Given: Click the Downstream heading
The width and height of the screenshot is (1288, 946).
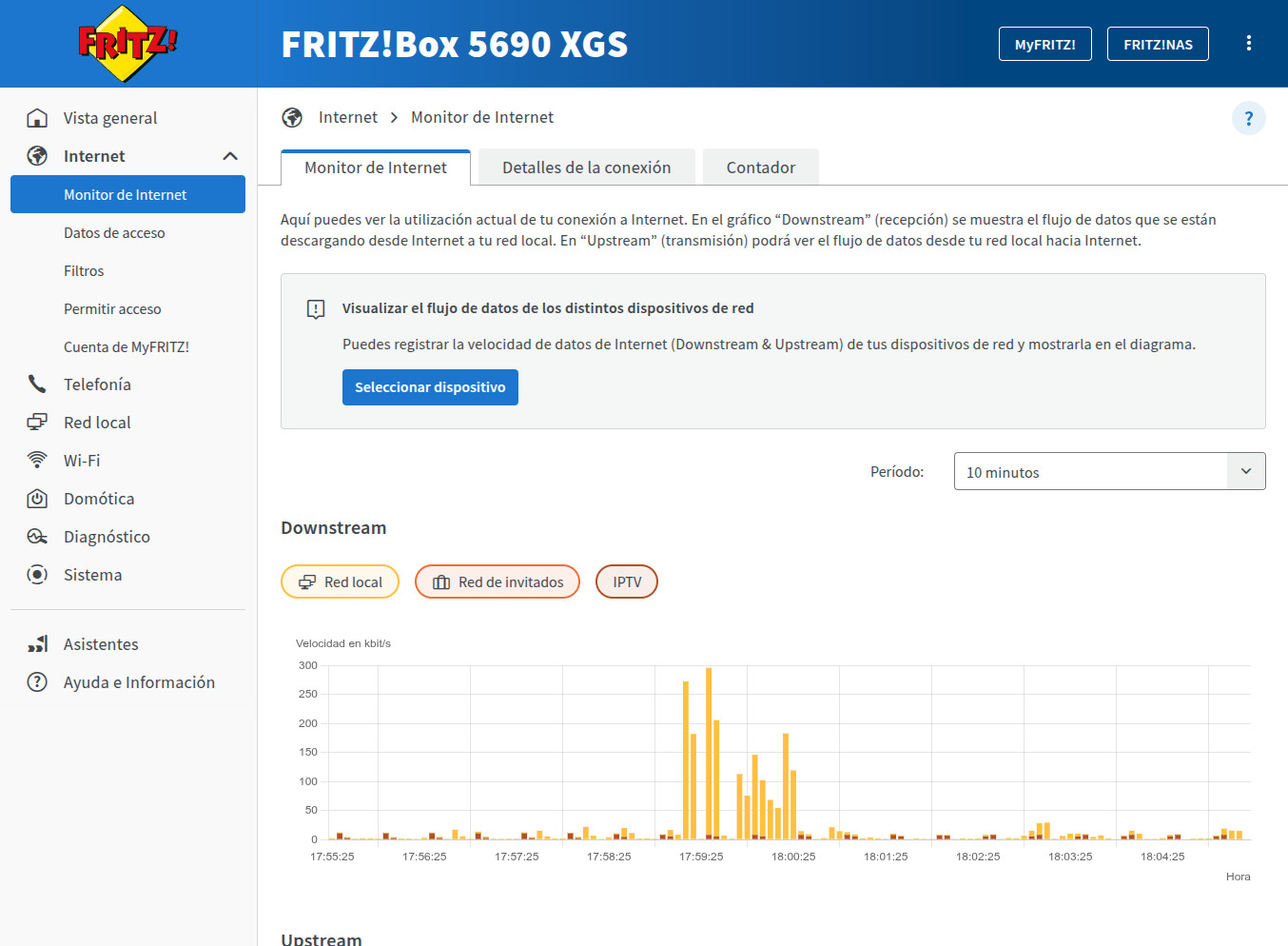Looking at the screenshot, I should (334, 528).
